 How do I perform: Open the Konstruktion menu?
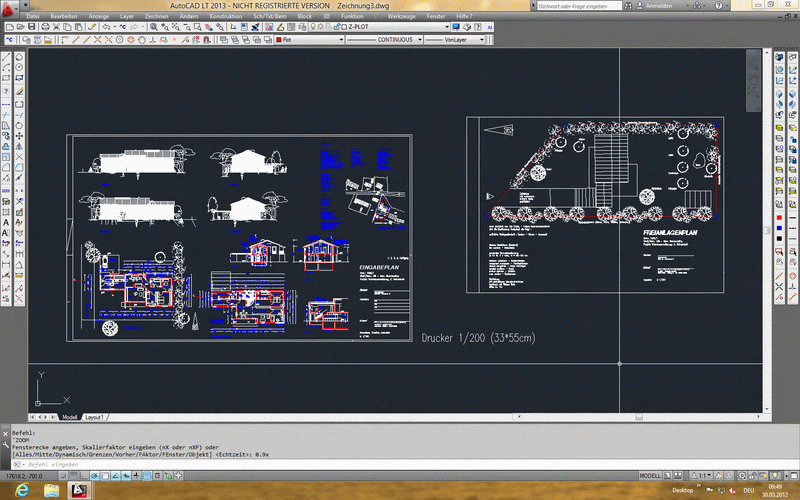coord(226,16)
